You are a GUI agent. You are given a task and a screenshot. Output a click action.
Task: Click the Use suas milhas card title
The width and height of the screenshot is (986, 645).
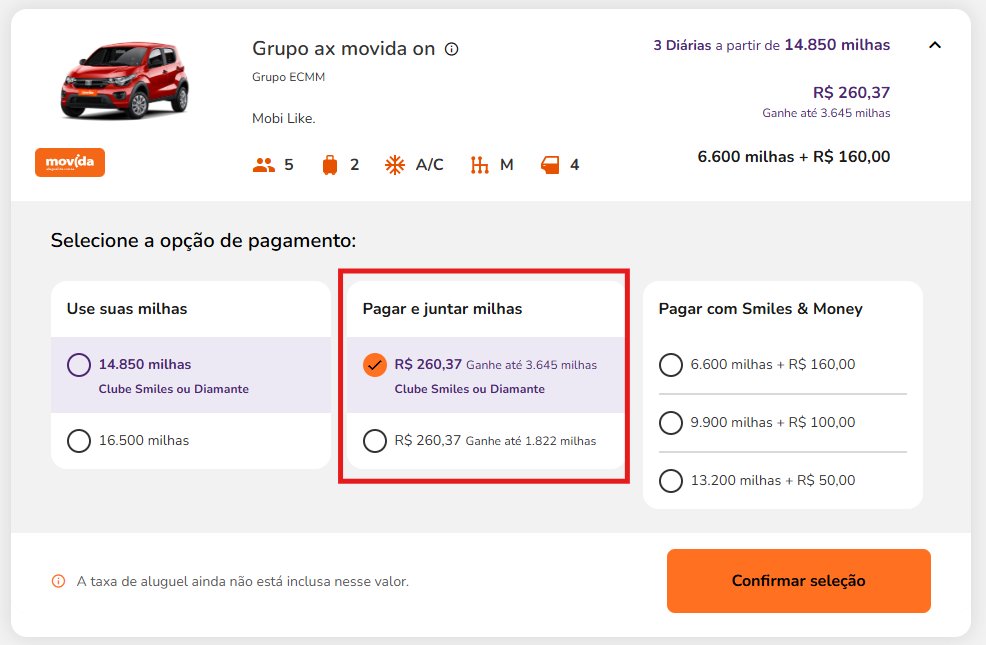coord(127,309)
